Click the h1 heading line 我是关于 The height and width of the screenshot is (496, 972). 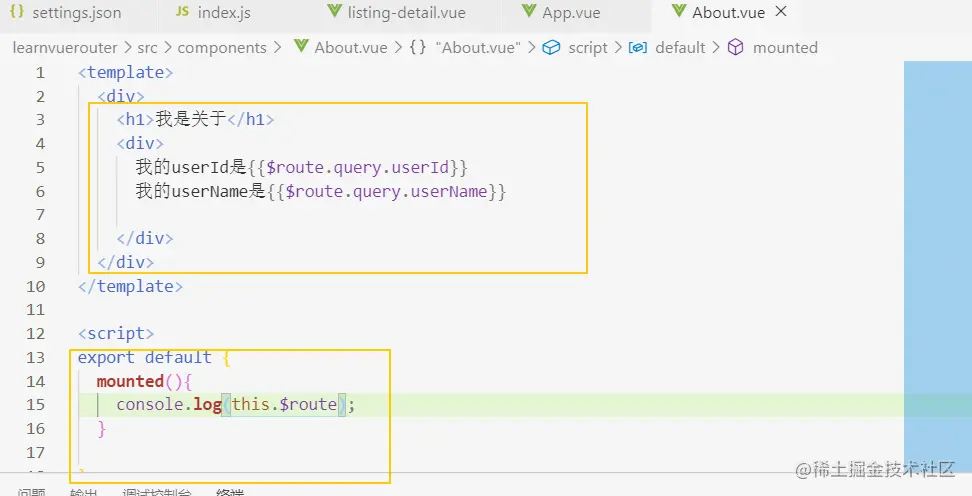pos(195,119)
